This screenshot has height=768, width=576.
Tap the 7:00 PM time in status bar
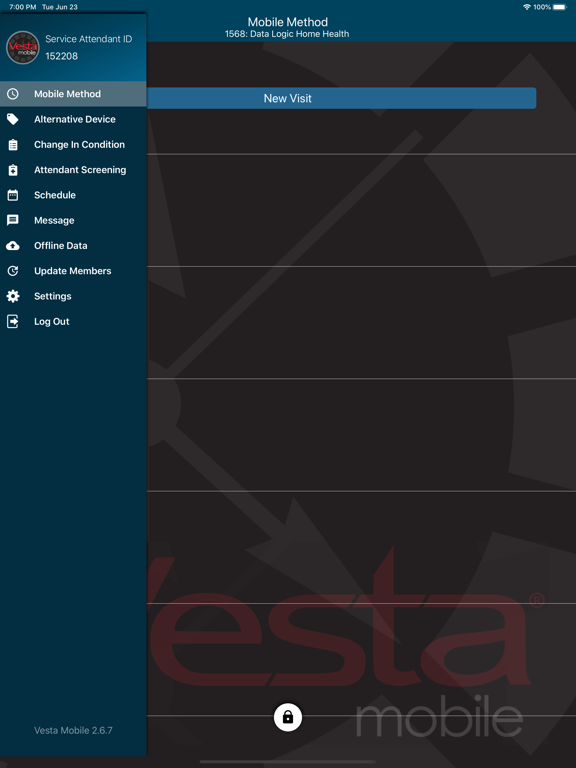pos(23,7)
